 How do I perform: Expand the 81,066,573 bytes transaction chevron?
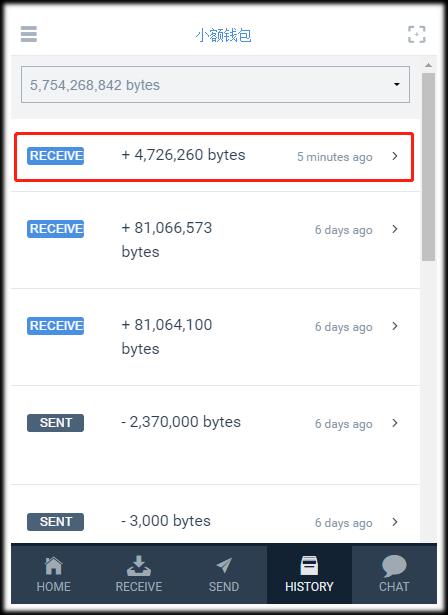point(395,229)
